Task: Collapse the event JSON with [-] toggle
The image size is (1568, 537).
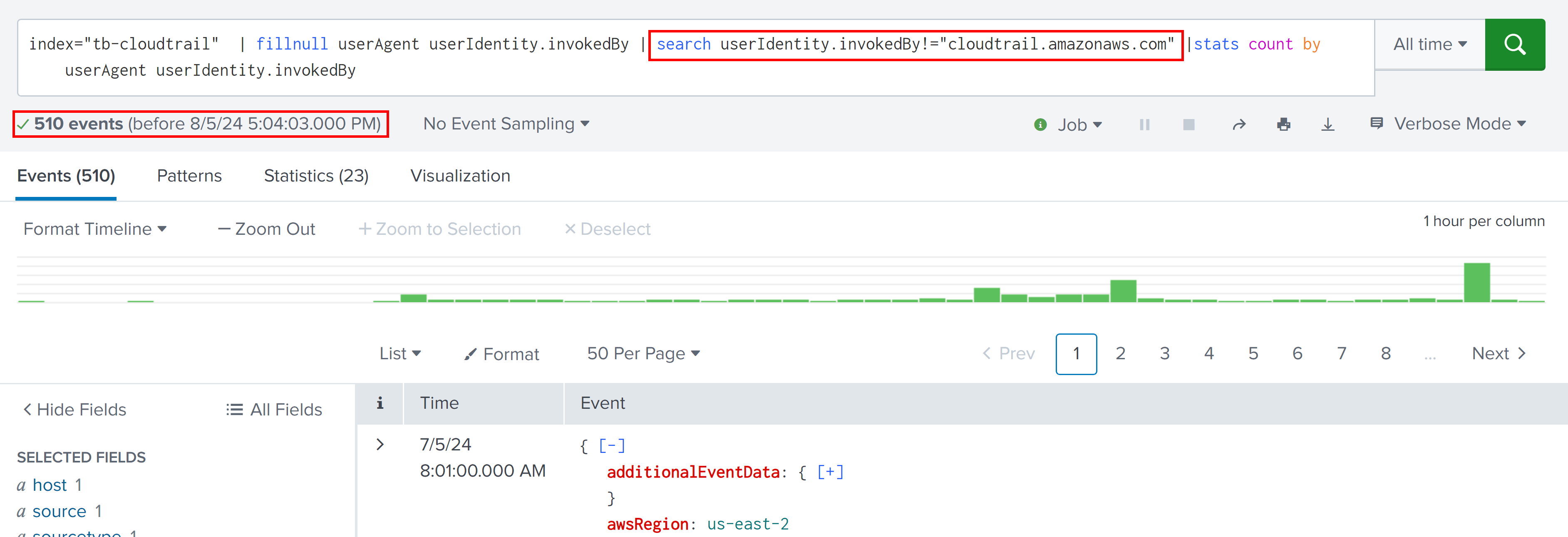Action: click(611, 446)
